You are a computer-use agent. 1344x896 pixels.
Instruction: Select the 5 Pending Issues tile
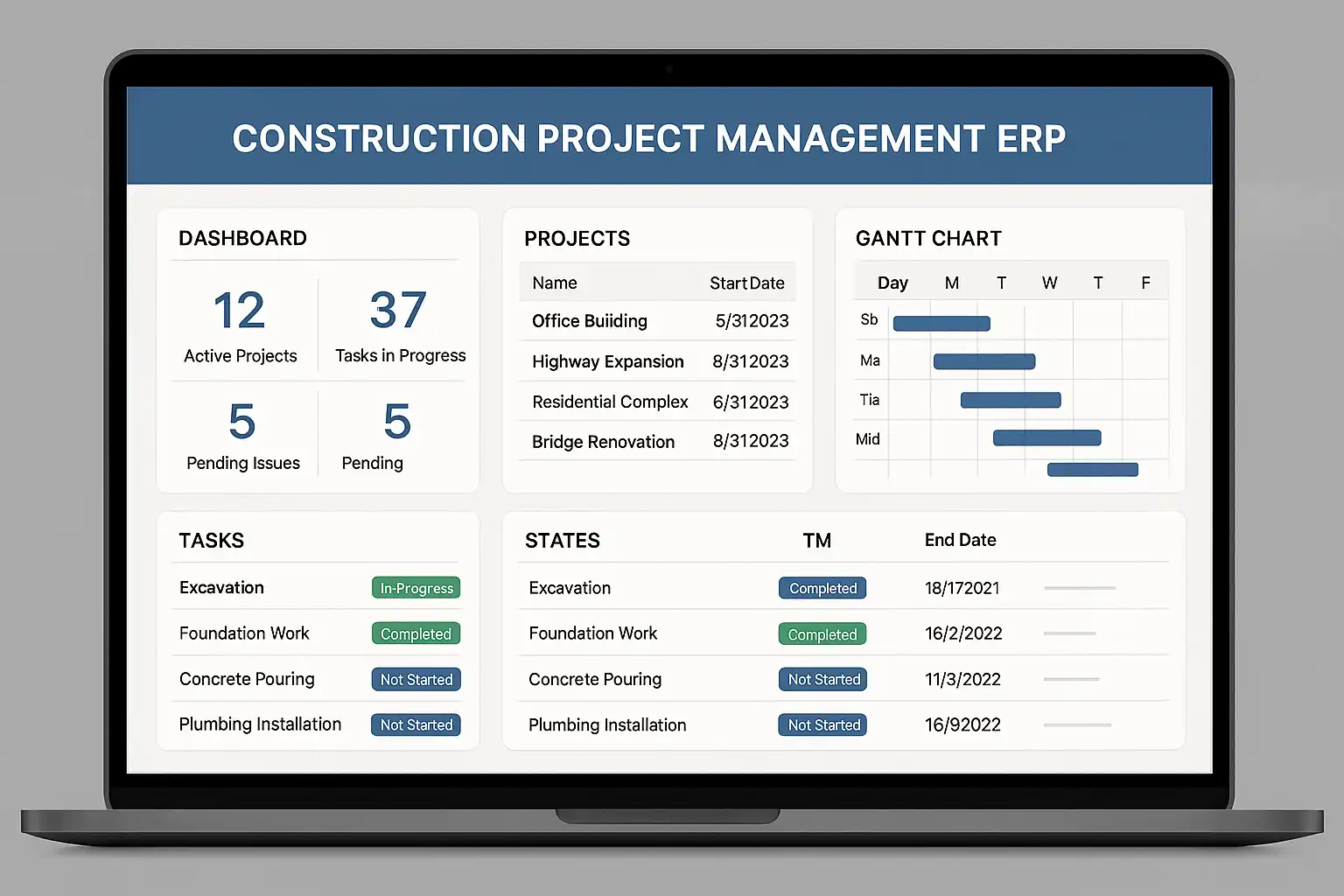click(x=242, y=435)
